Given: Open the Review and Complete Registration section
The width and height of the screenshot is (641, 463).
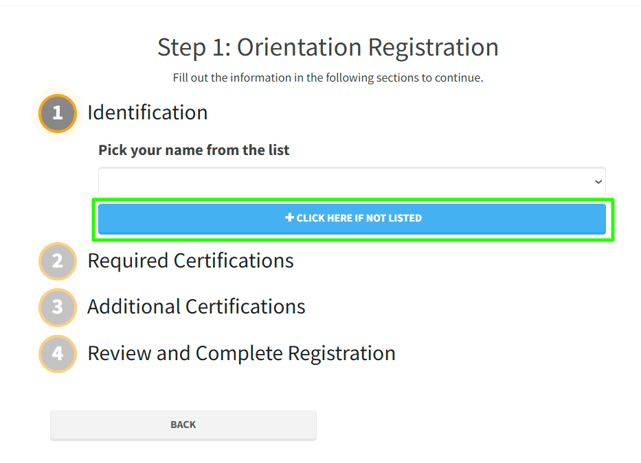Looking at the screenshot, I should (x=241, y=353).
